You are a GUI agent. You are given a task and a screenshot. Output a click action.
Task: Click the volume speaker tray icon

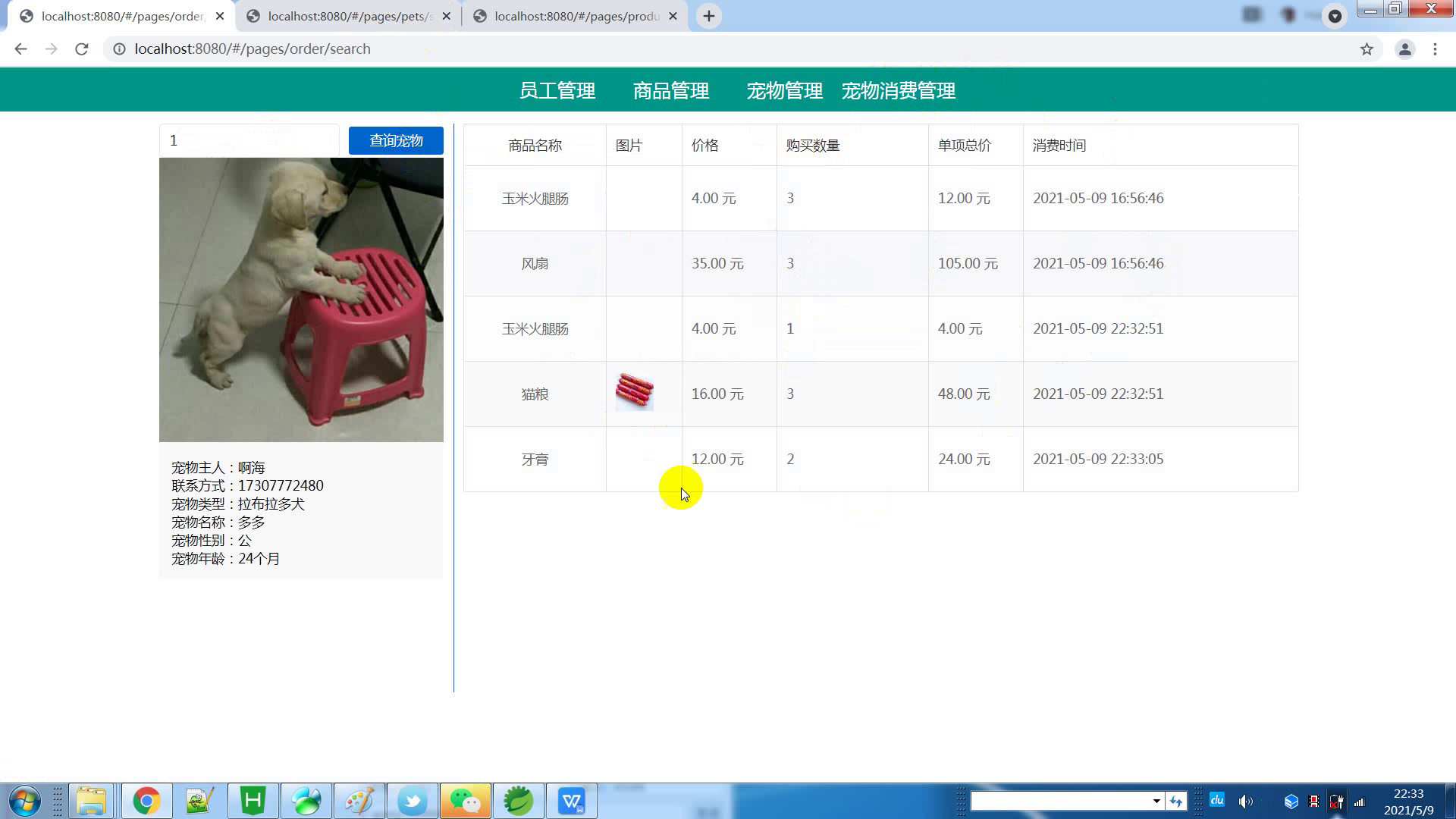coord(1245,802)
